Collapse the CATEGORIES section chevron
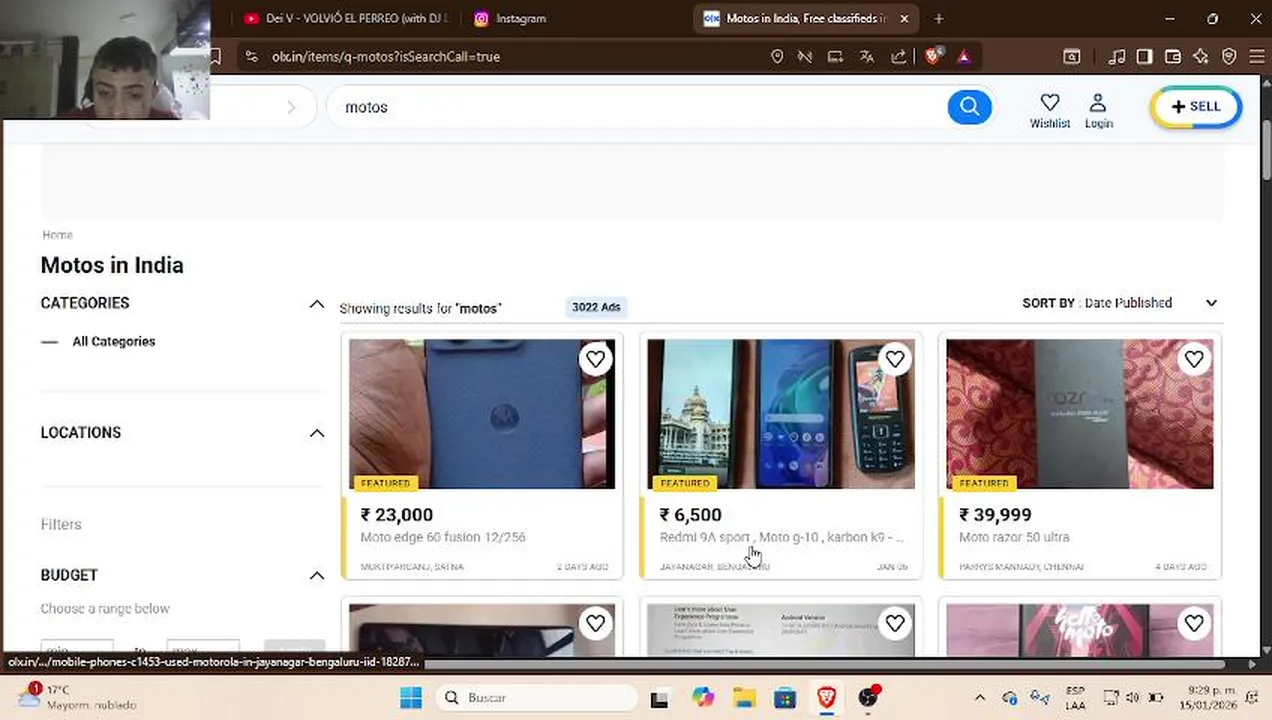The width and height of the screenshot is (1272, 720). (317, 304)
